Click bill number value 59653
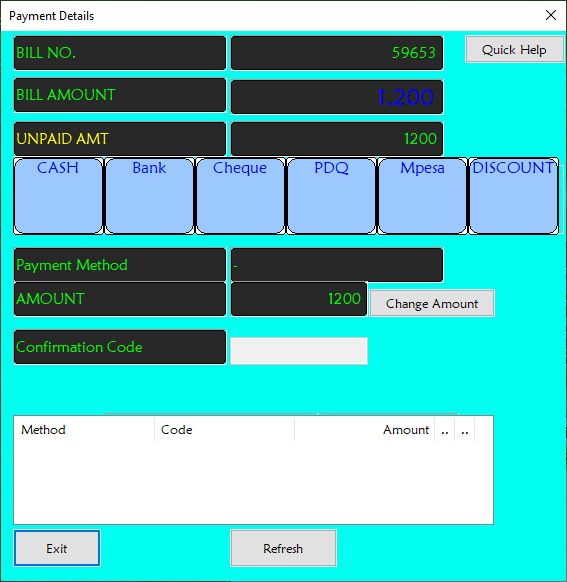567x582 pixels. [337, 53]
